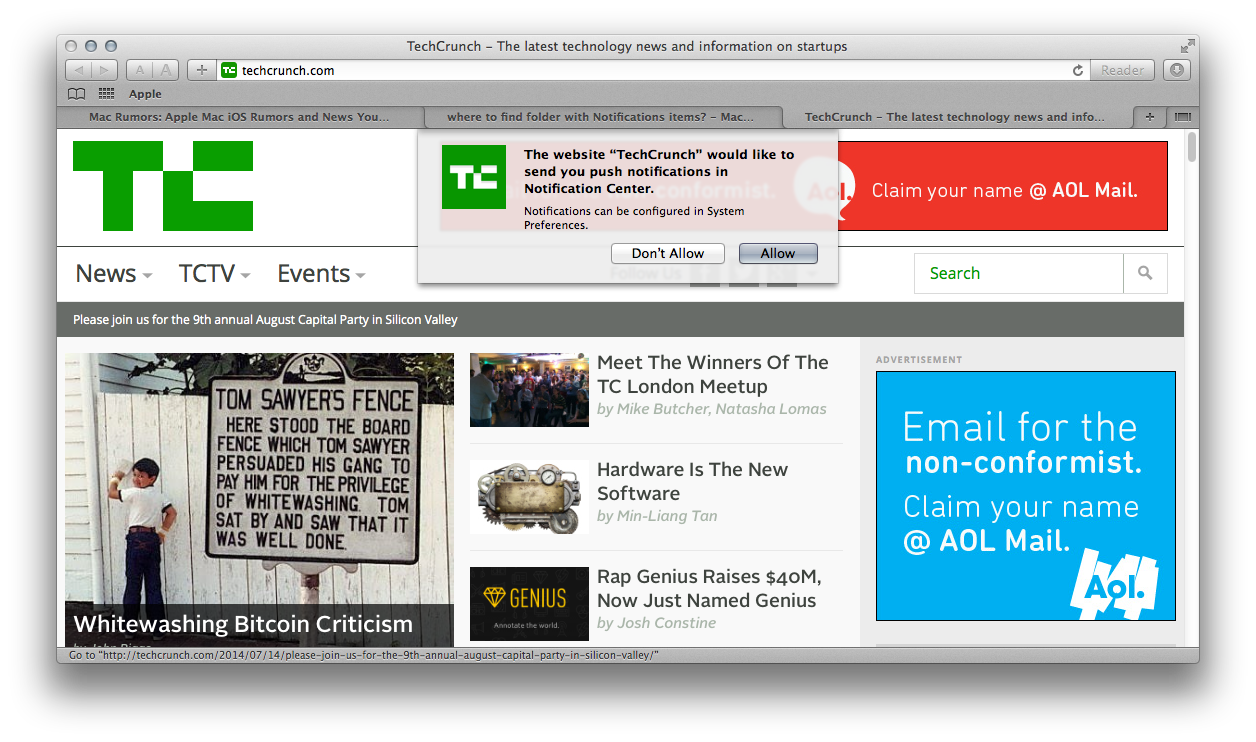Viewport: 1256px width, 742px height.
Task: Click the steampunk hardware machine thumbnail
Action: pyautogui.click(x=529, y=497)
